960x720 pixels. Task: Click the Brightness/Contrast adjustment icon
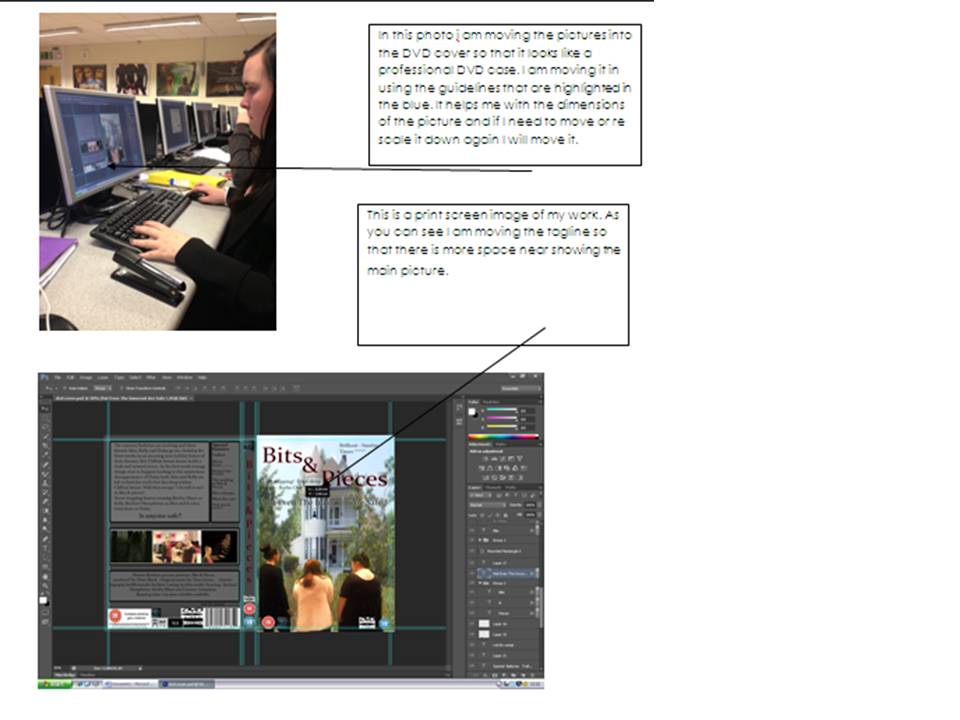point(486,459)
